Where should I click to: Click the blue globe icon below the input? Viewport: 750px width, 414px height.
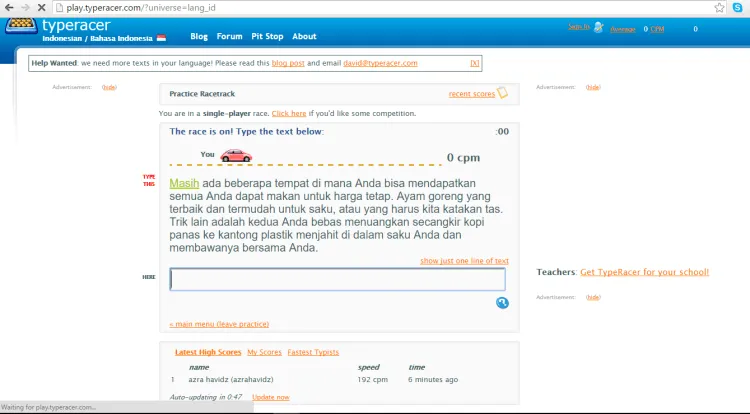click(x=502, y=303)
